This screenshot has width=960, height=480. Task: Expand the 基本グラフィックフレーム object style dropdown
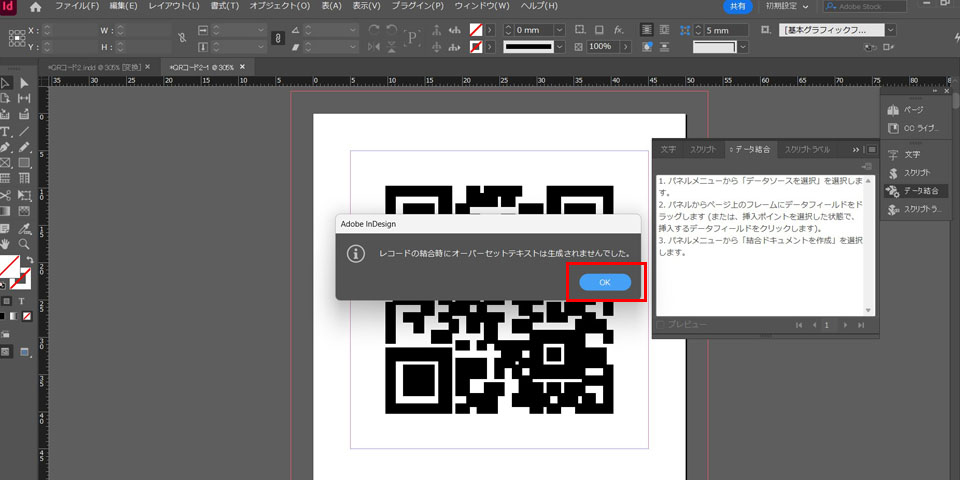pos(890,30)
